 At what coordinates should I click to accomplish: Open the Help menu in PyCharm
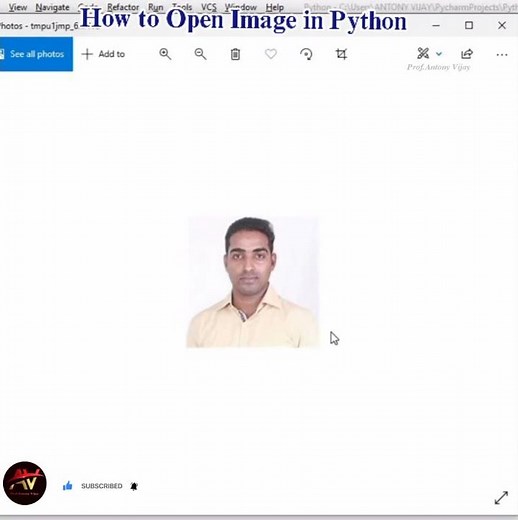point(275,7)
